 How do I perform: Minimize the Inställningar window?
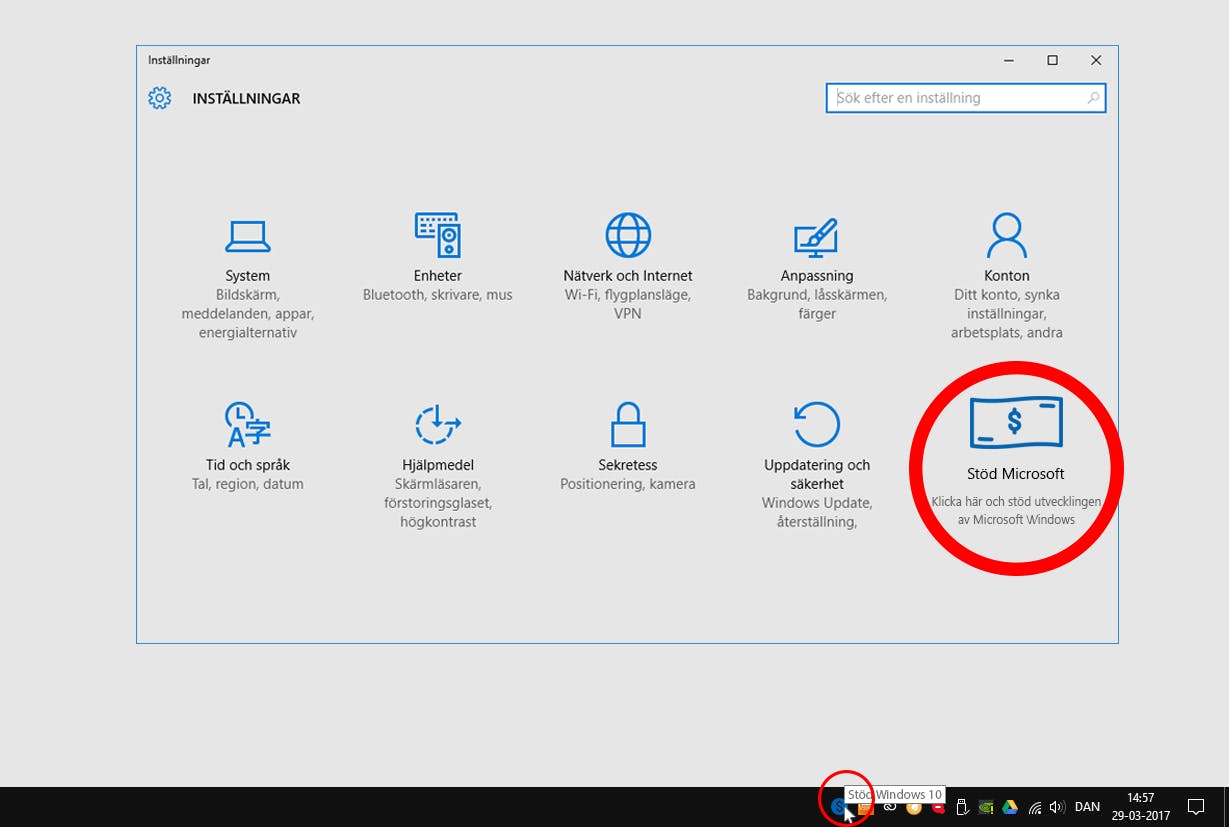click(1008, 60)
